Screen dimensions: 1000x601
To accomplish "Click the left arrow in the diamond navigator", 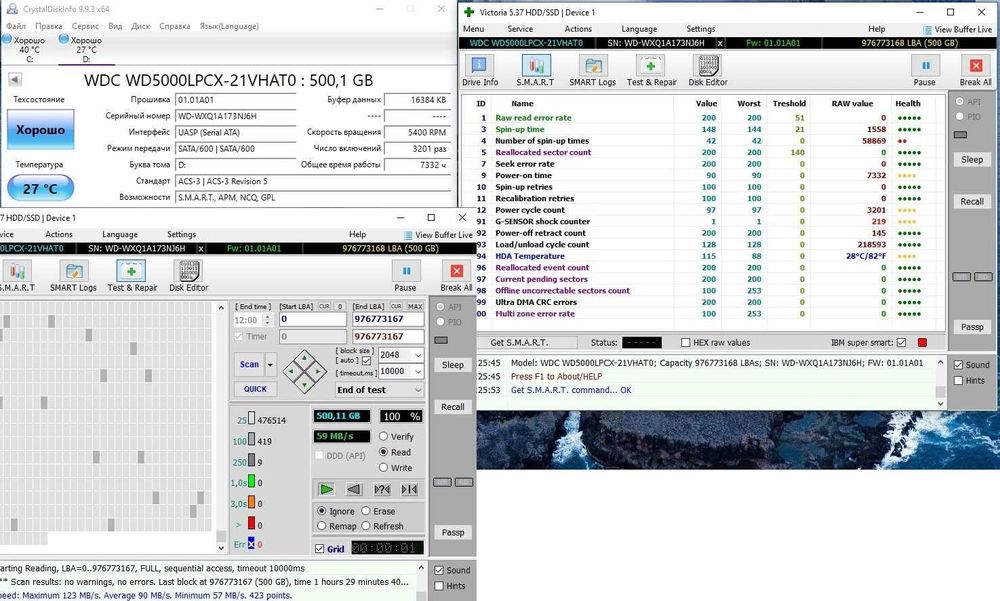I will [292, 371].
